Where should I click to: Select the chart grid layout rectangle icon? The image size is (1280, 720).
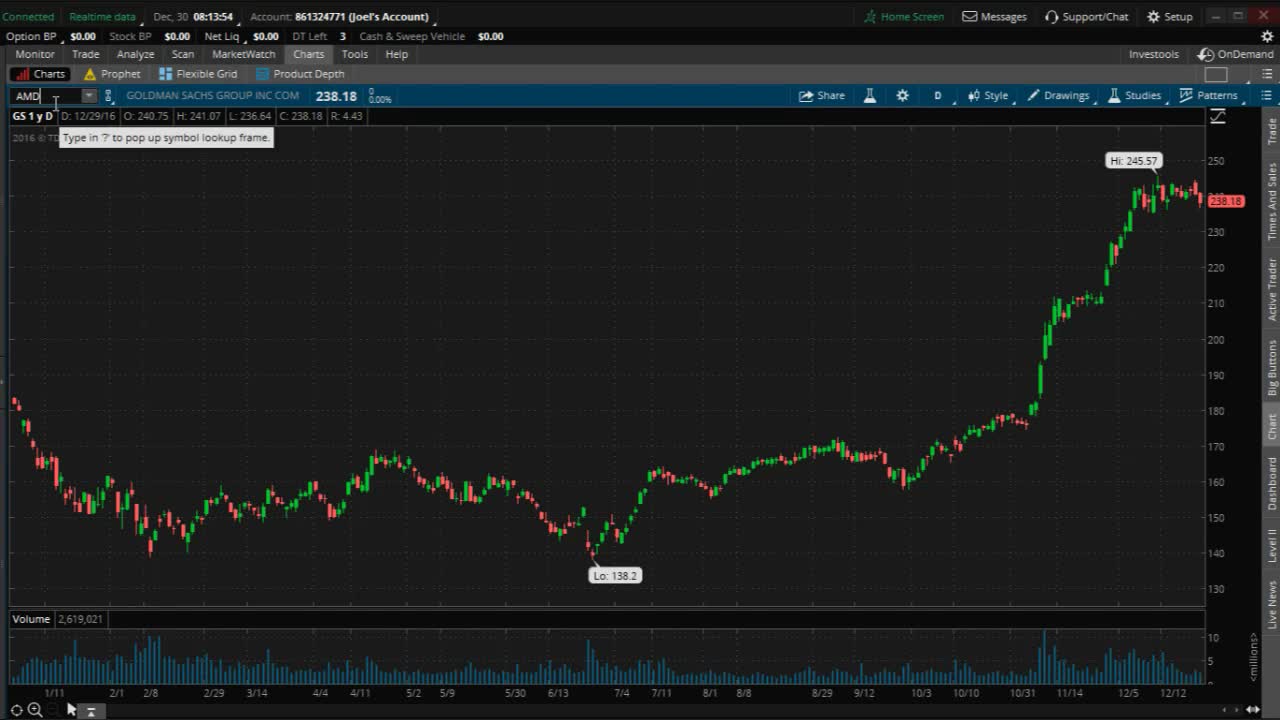[1216, 74]
